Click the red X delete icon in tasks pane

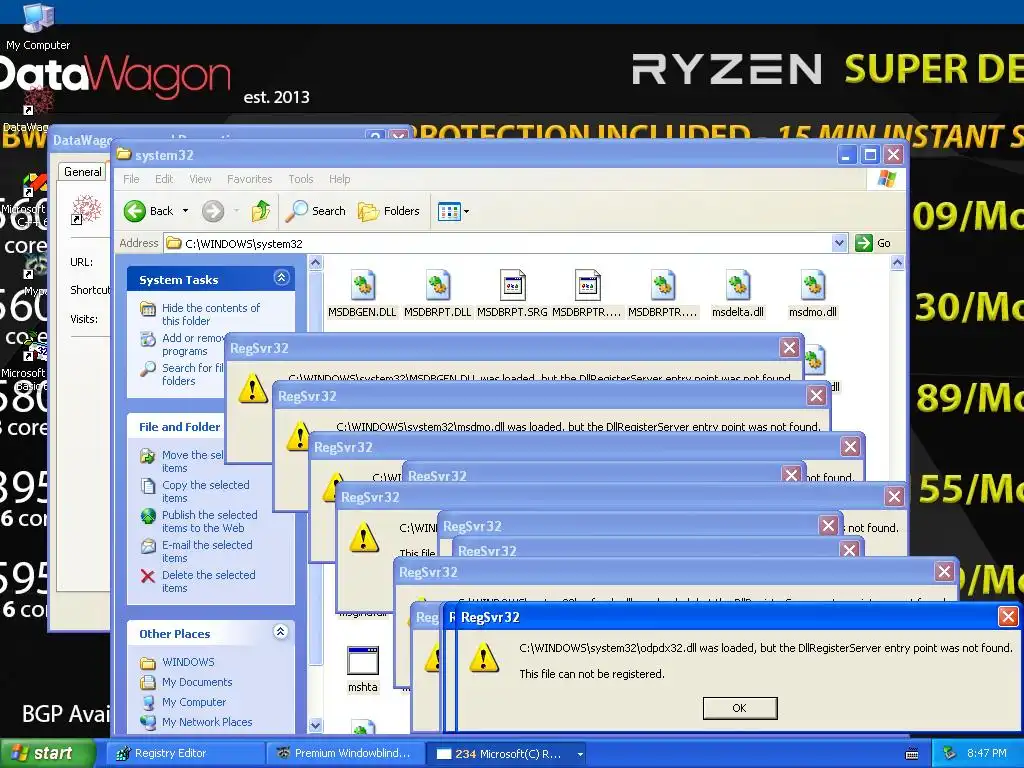[148, 576]
